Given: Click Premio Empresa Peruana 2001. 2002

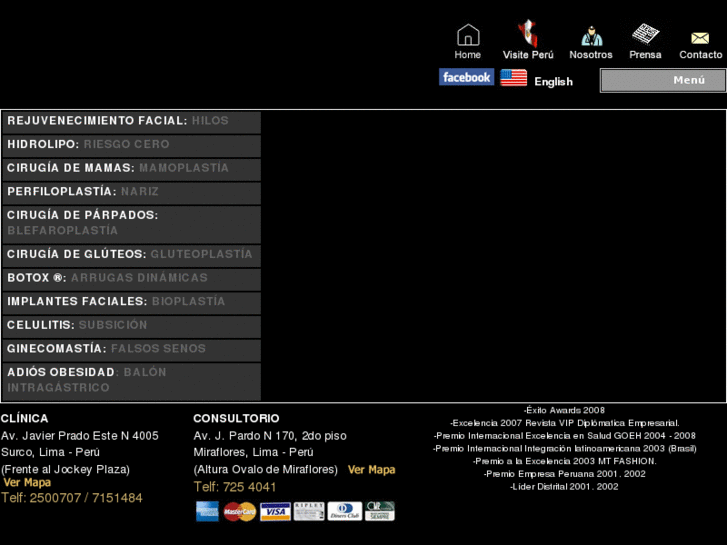Looking at the screenshot, I should 565,474.
